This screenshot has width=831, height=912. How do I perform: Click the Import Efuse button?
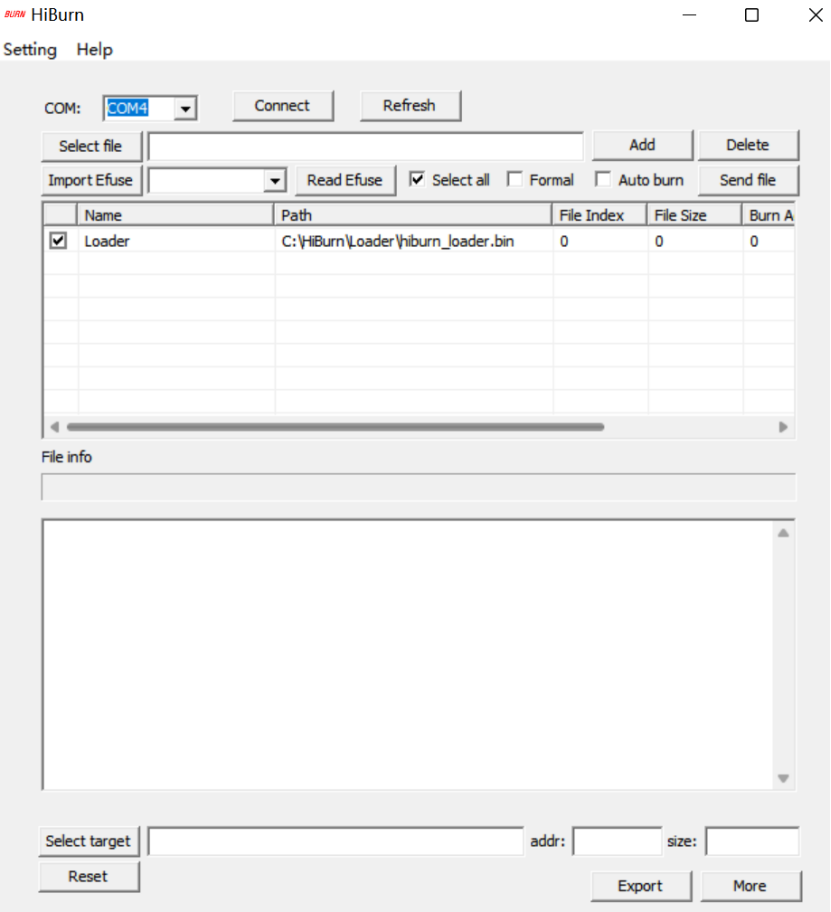coord(91,180)
